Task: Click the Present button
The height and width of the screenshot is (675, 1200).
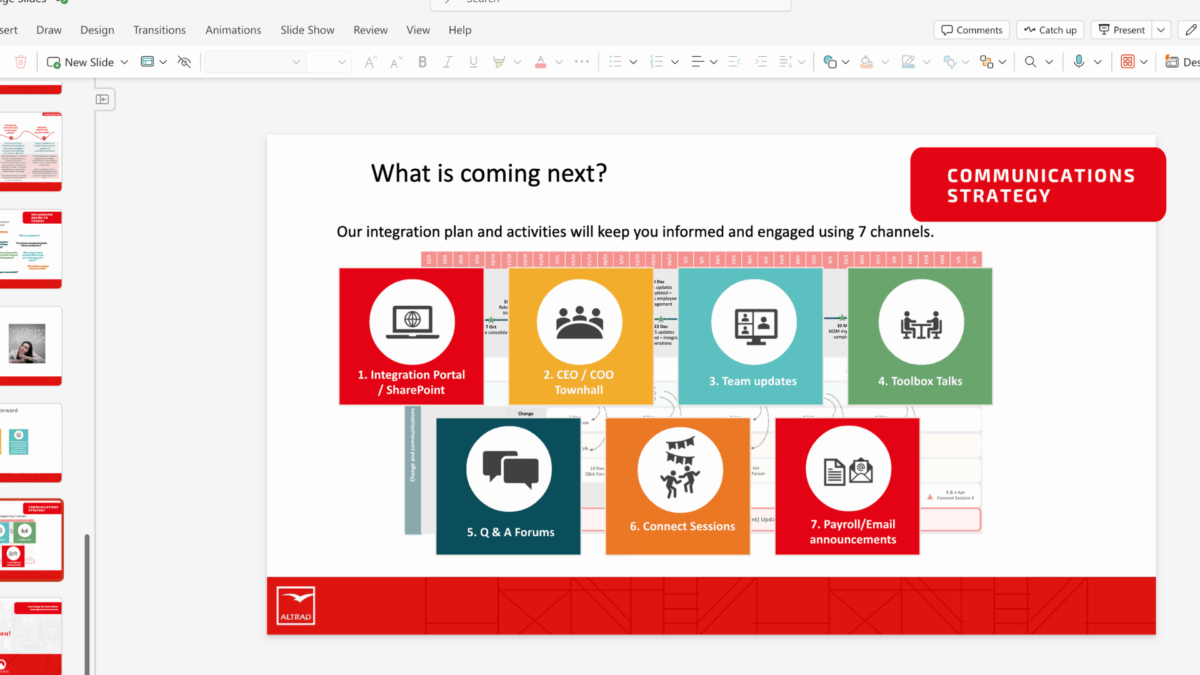Action: [1121, 30]
